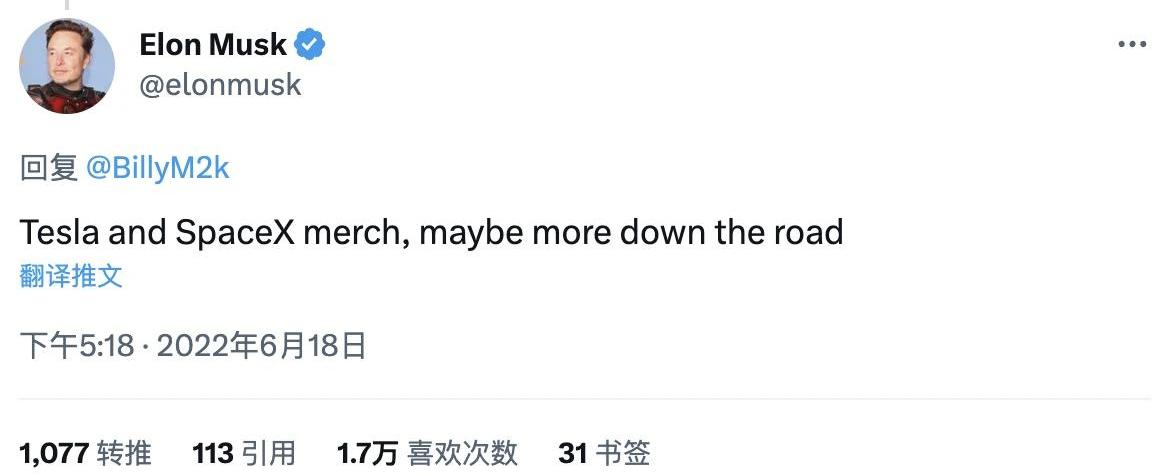
Task: Click the 回复 reply label
Action: pos(49,168)
